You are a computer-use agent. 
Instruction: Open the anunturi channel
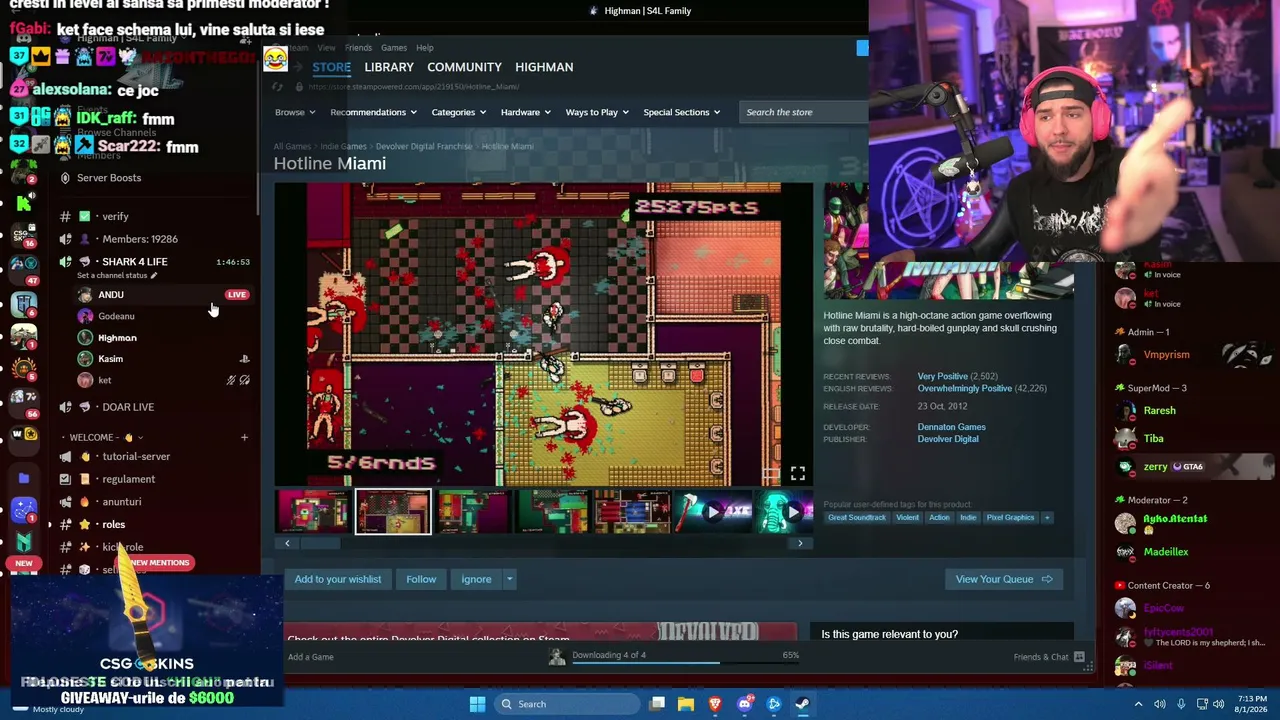(x=122, y=502)
